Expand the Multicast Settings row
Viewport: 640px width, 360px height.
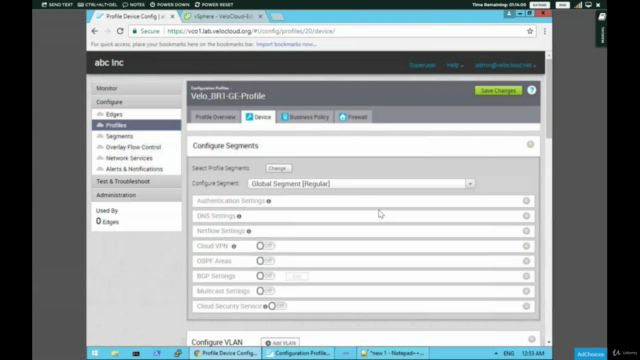click(x=526, y=291)
